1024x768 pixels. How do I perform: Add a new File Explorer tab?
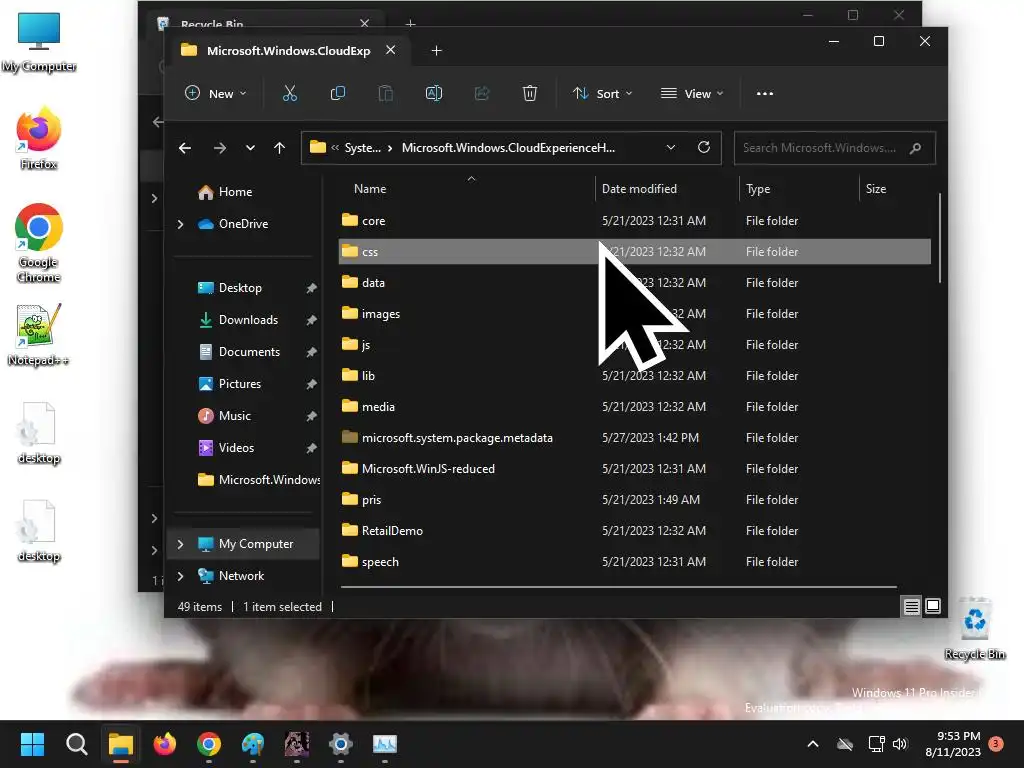[436, 50]
